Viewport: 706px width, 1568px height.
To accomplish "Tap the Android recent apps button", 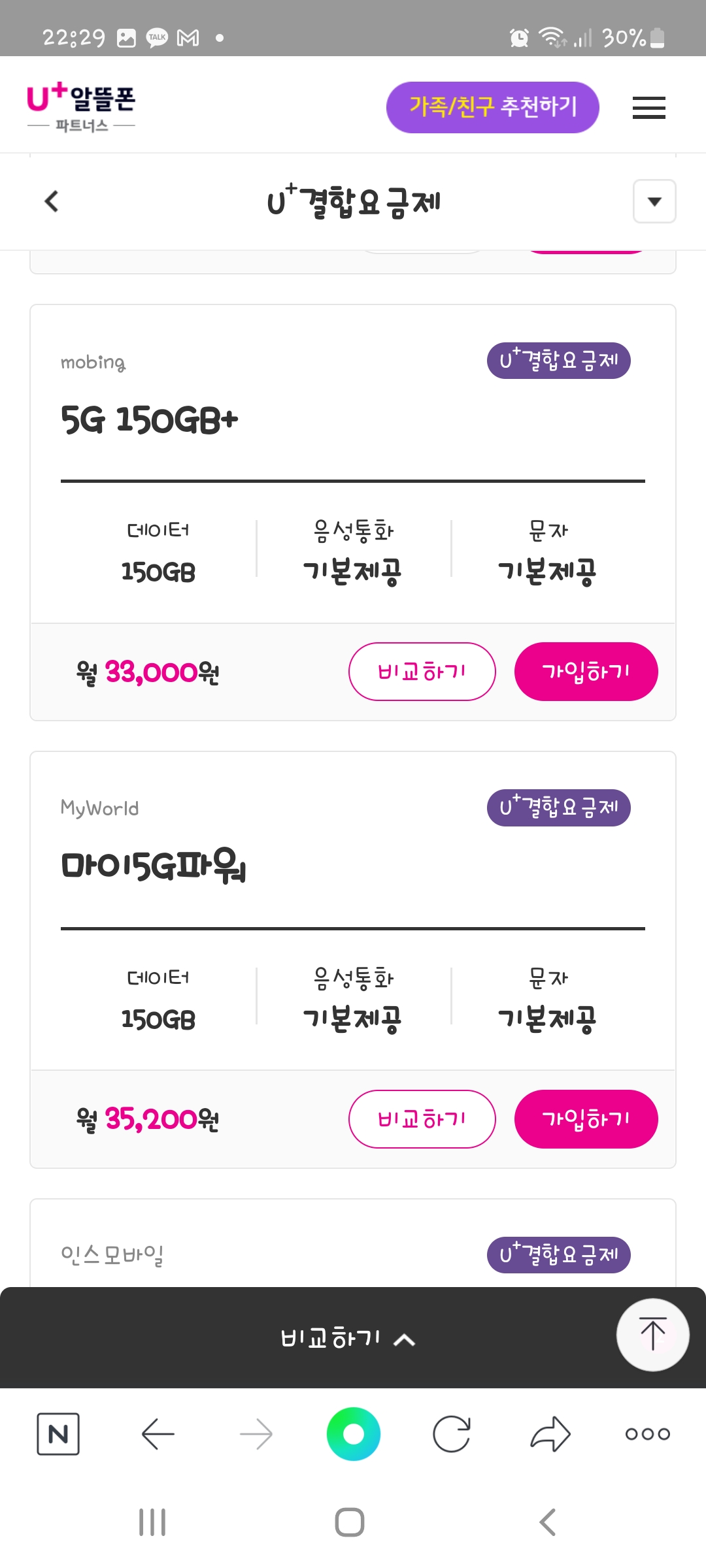I will pyautogui.click(x=152, y=1522).
